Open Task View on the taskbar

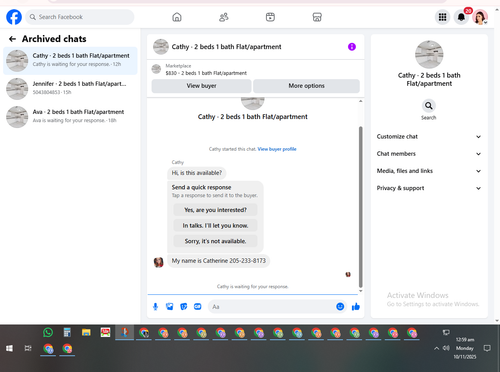point(28,348)
